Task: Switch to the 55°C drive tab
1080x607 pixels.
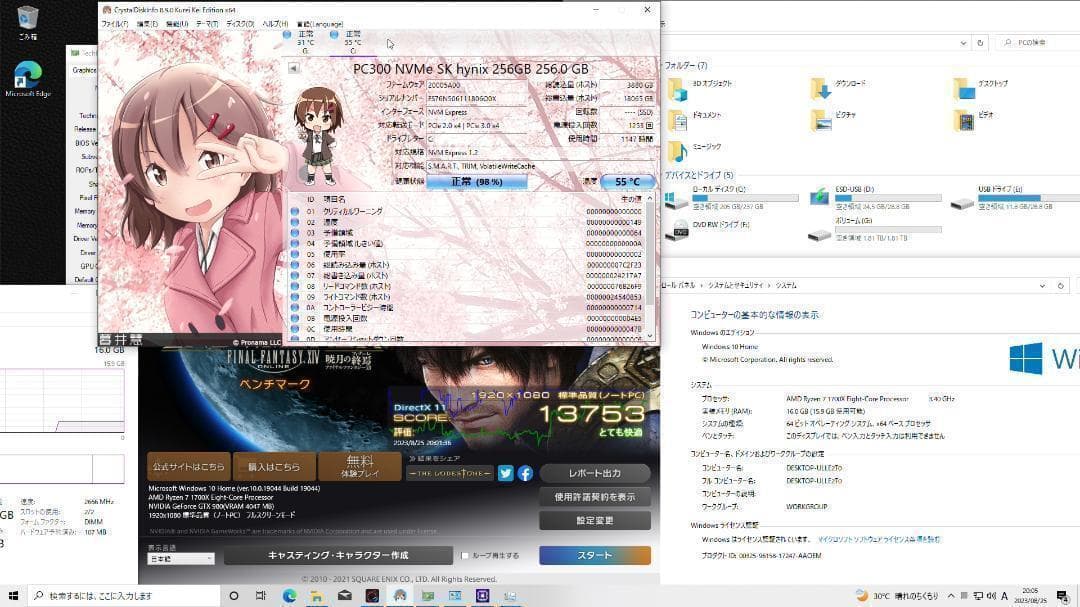Action: (x=353, y=39)
